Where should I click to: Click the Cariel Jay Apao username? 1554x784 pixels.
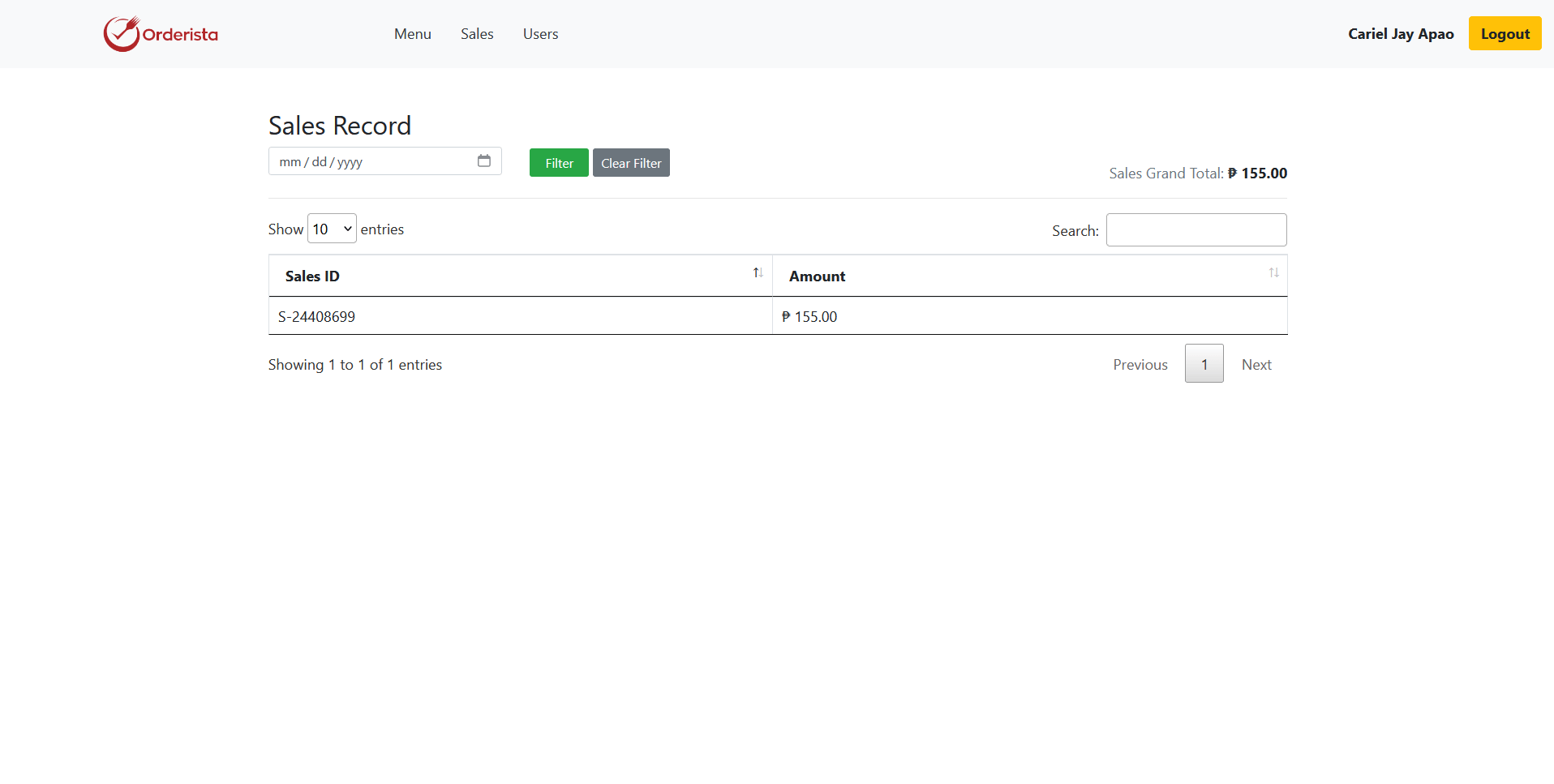pos(1401,34)
